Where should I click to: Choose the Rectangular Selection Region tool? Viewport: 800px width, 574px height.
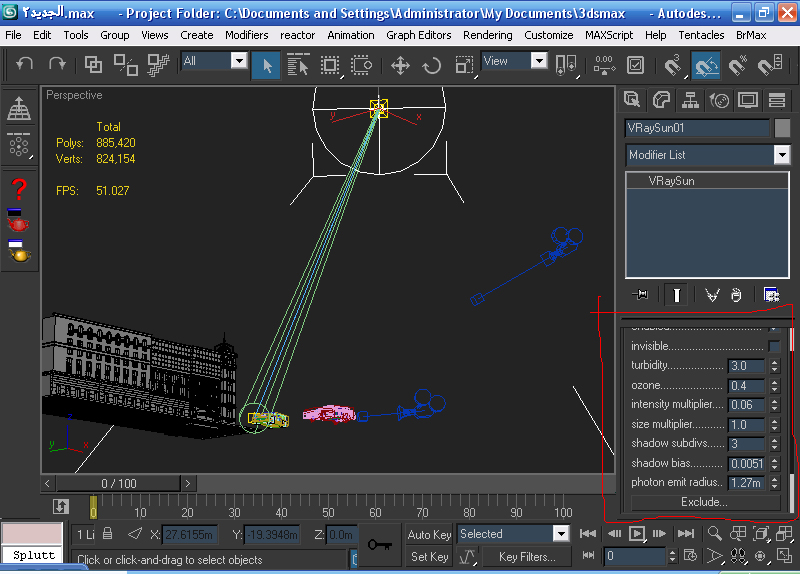click(x=330, y=65)
